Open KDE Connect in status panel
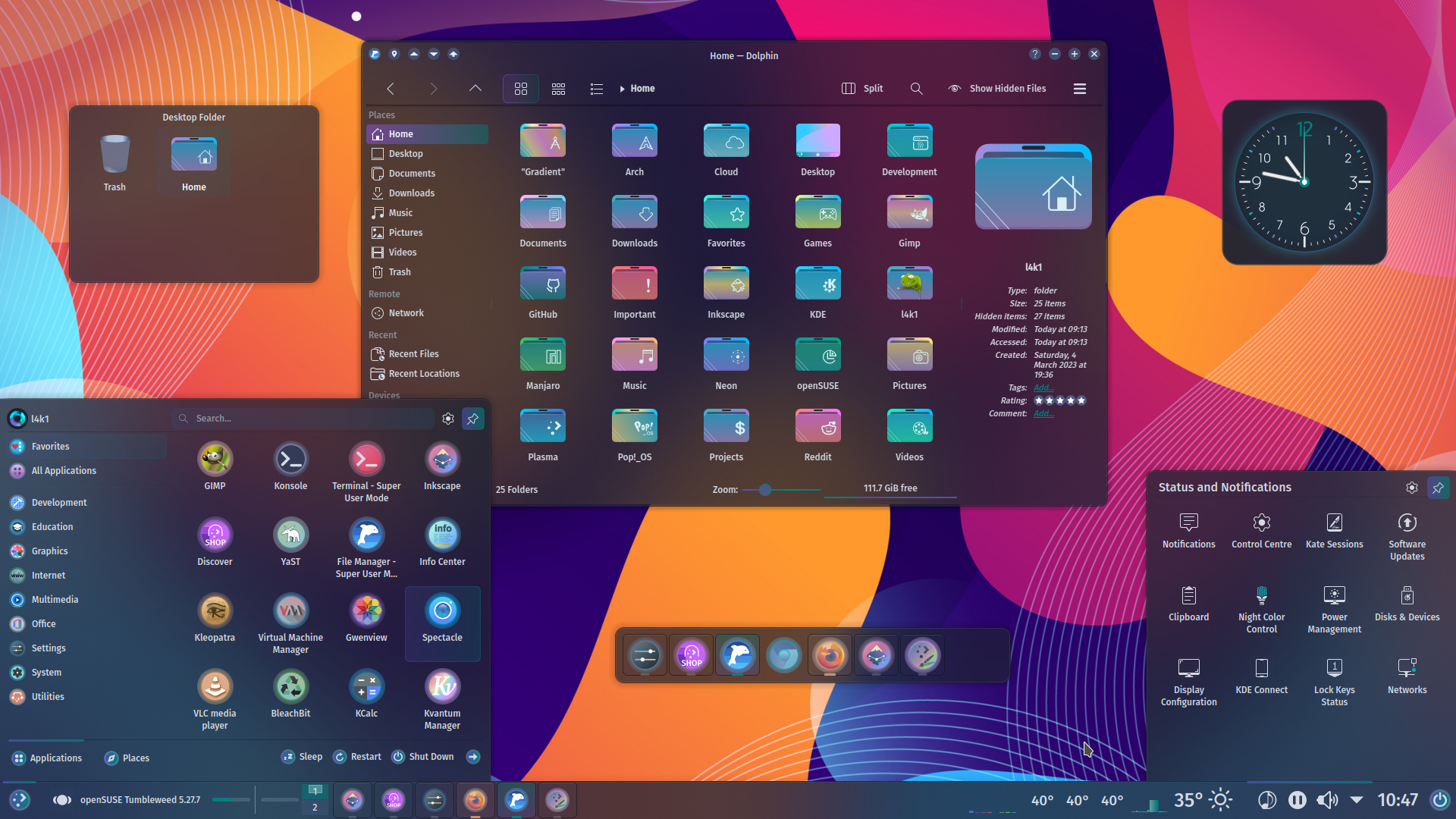 [1261, 676]
